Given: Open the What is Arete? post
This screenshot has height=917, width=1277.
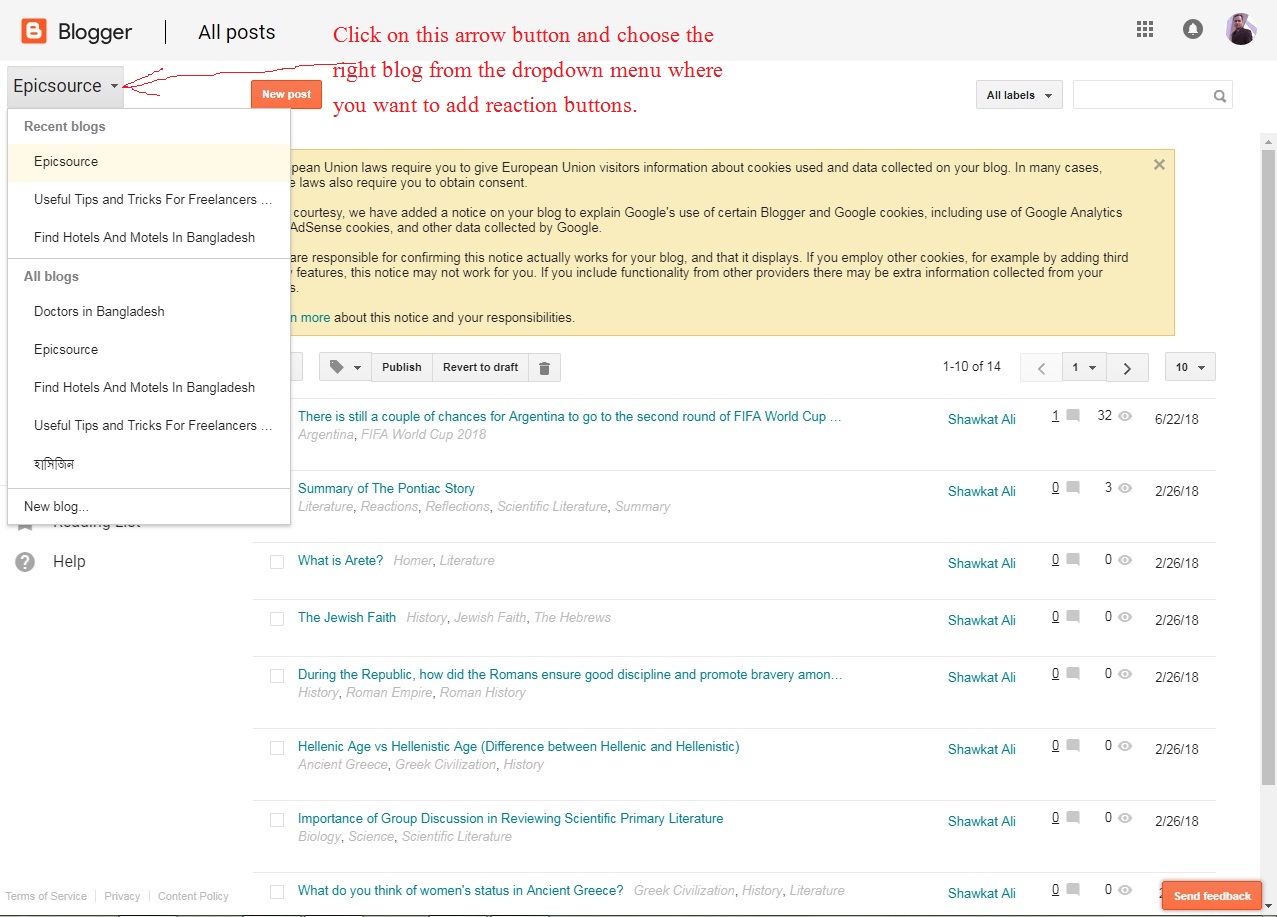Looking at the screenshot, I should pos(340,560).
